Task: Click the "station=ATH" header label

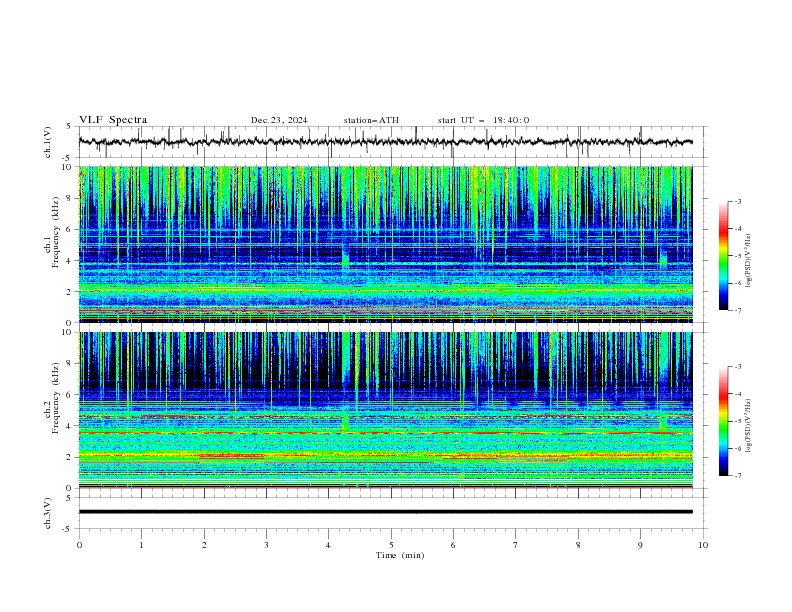Action: click(x=371, y=120)
